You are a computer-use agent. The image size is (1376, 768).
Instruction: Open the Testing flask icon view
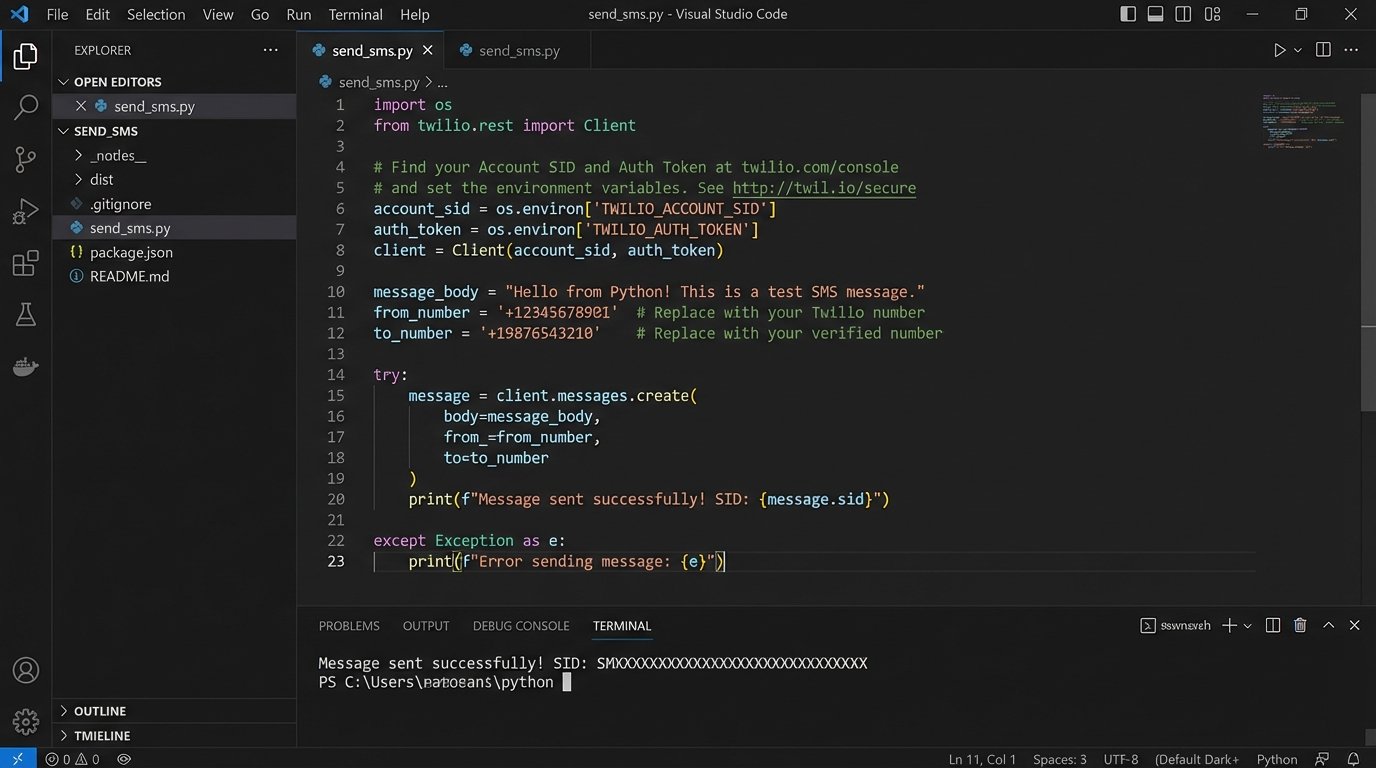(26, 315)
